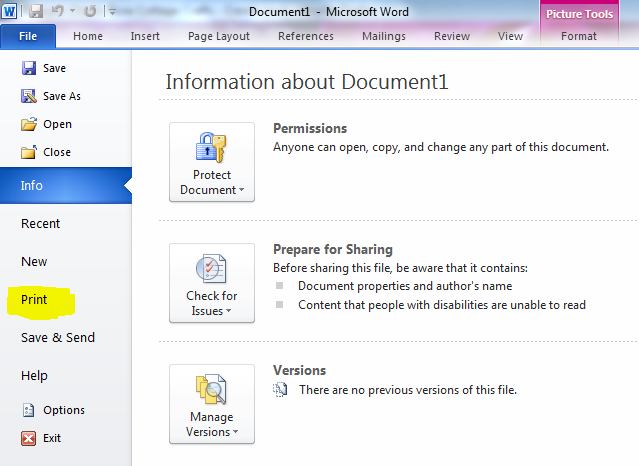This screenshot has height=466, width=639.
Task: Click the no previous versions document icon
Action: 280,390
